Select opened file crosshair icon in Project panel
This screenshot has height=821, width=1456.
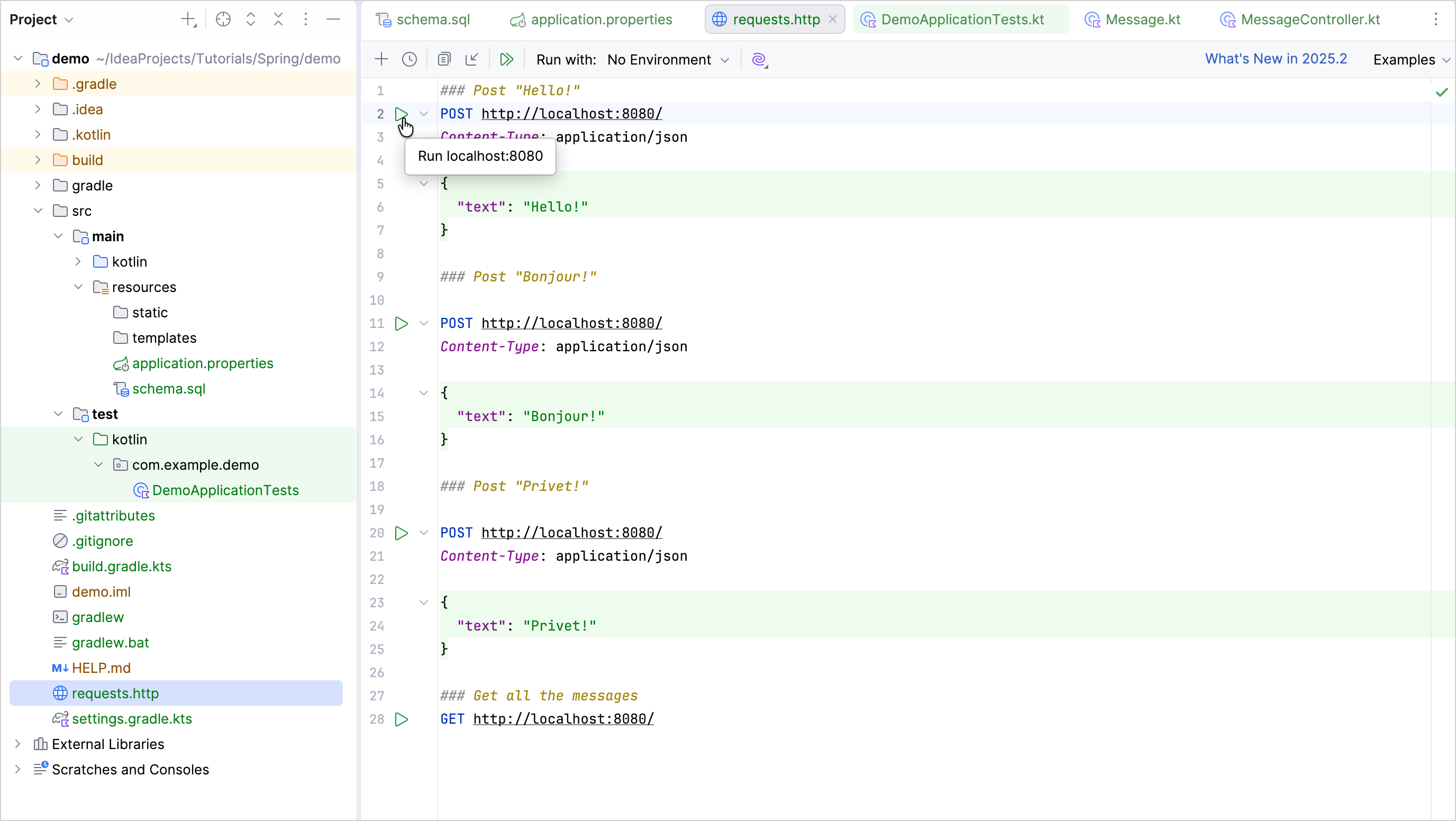click(223, 20)
